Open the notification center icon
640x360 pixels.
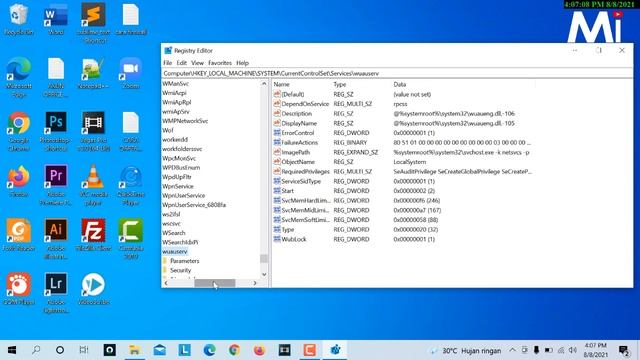(x=623, y=350)
